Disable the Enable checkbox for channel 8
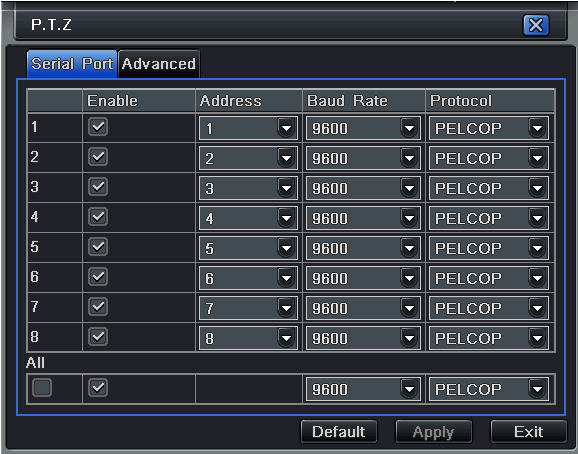 (98, 336)
